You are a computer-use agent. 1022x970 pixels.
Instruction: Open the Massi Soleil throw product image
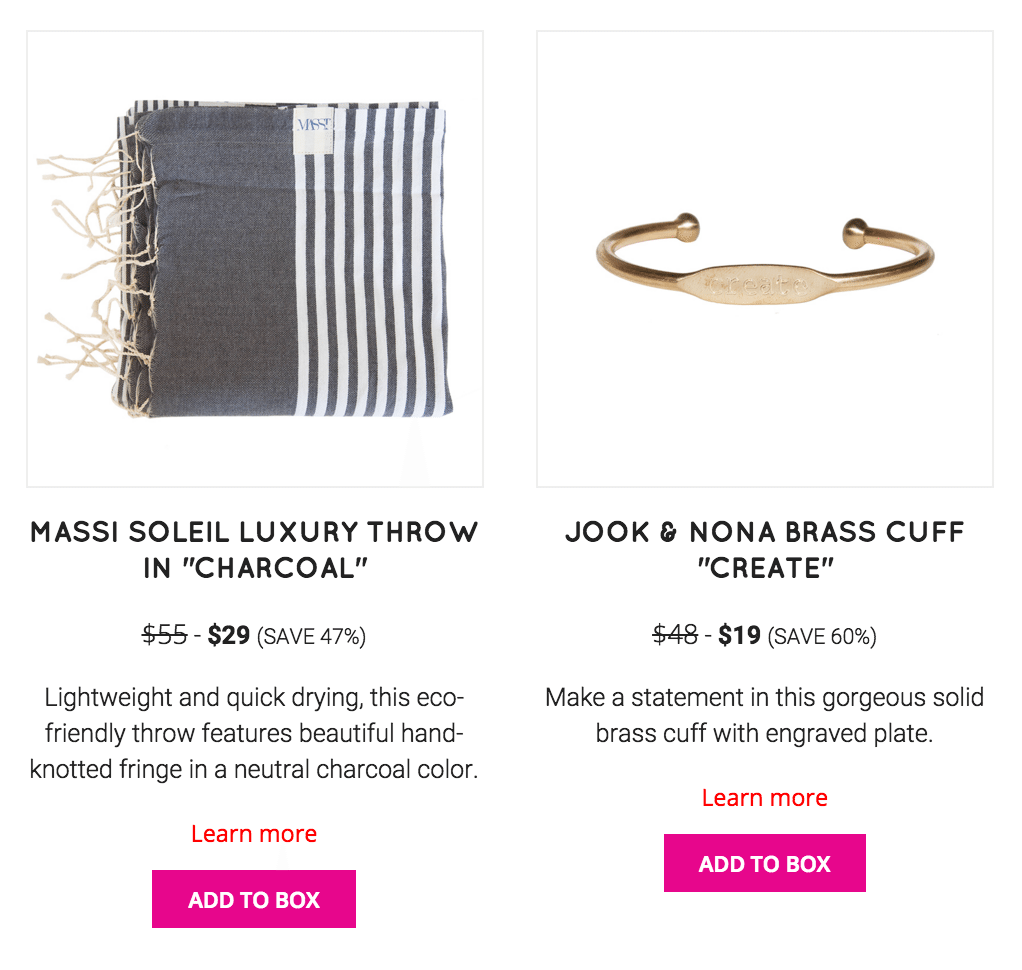[x=255, y=259]
